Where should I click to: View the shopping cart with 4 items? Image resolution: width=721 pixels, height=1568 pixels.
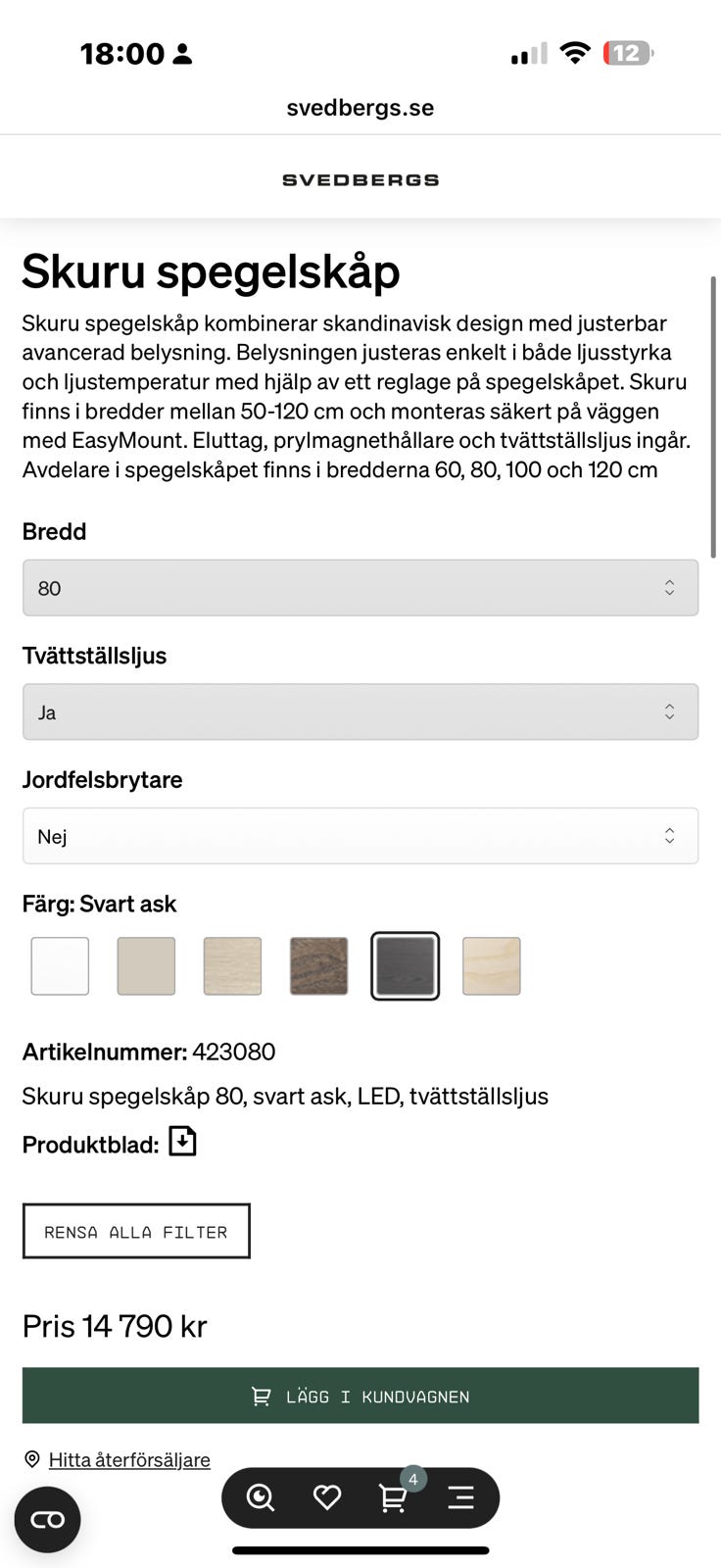[x=393, y=1497]
